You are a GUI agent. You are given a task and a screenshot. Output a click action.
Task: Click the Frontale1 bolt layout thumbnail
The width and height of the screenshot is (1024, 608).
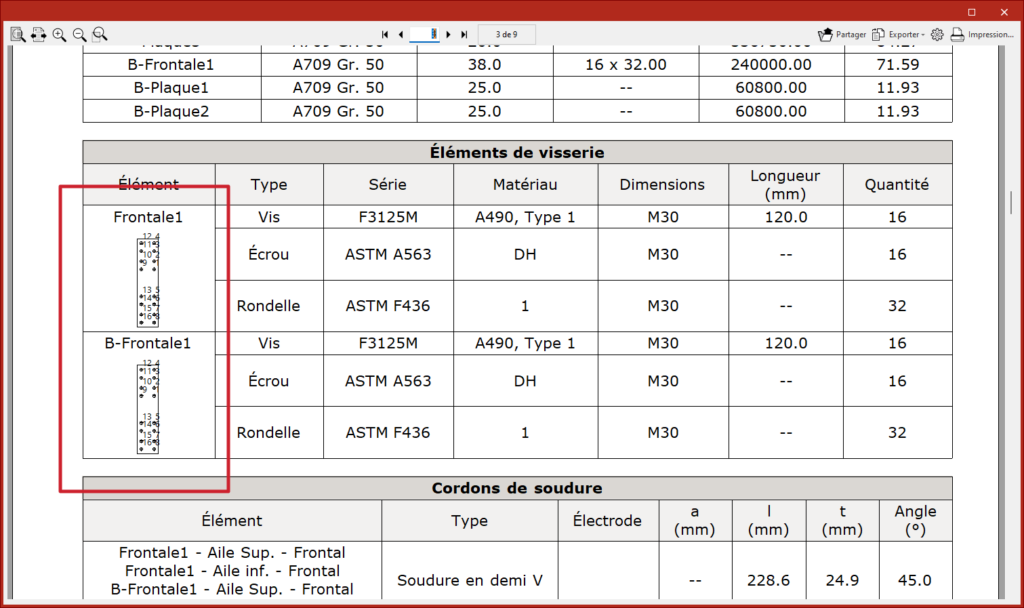click(x=148, y=280)
